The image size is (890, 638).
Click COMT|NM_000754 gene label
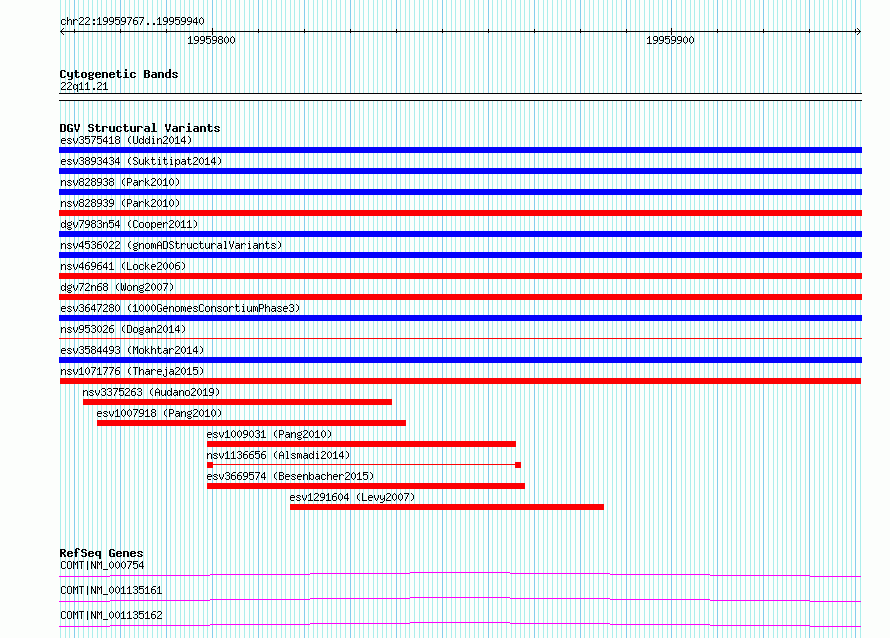[x=102, y=565]
